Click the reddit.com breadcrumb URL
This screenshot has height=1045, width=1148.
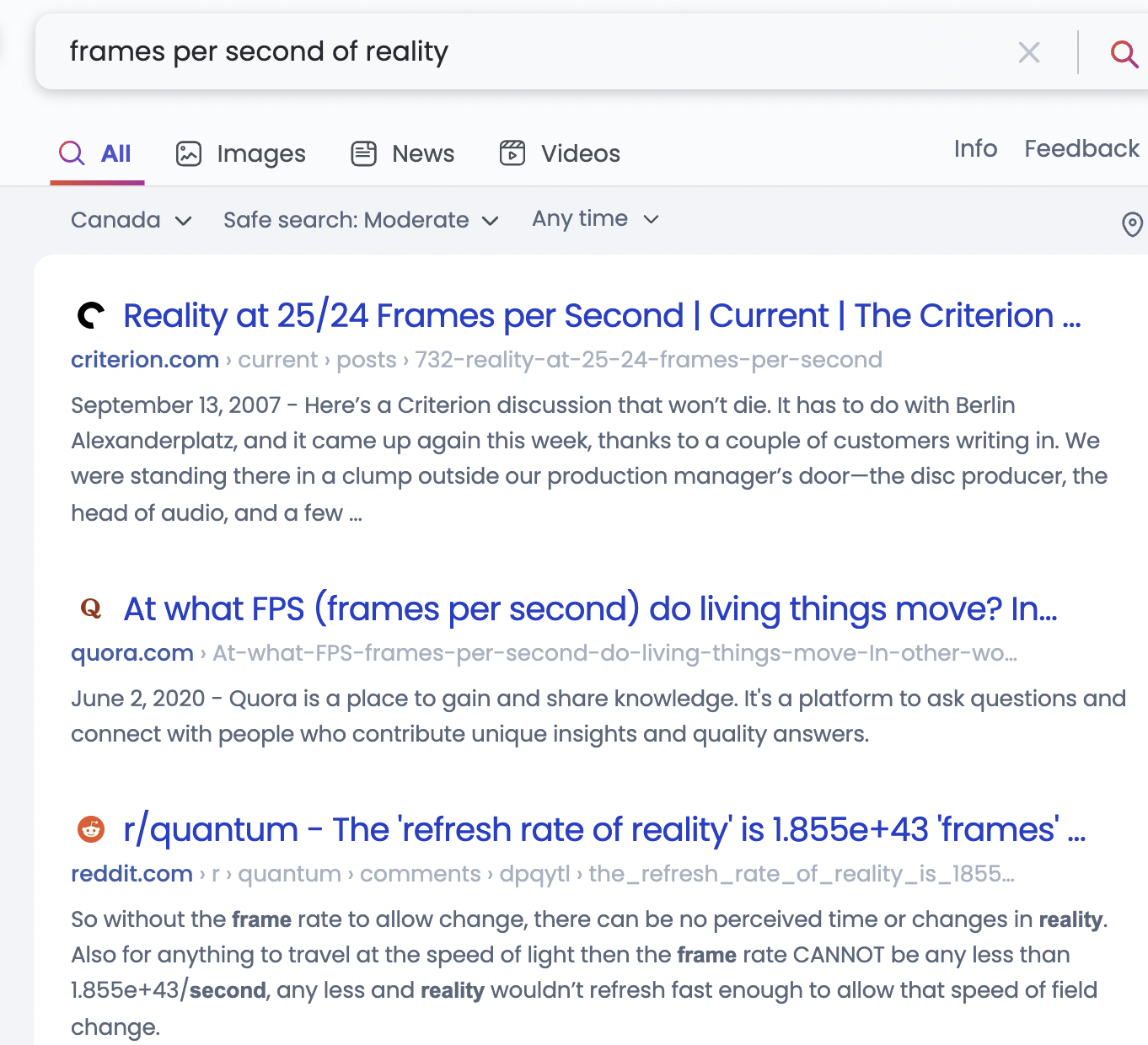coord(543,874)
